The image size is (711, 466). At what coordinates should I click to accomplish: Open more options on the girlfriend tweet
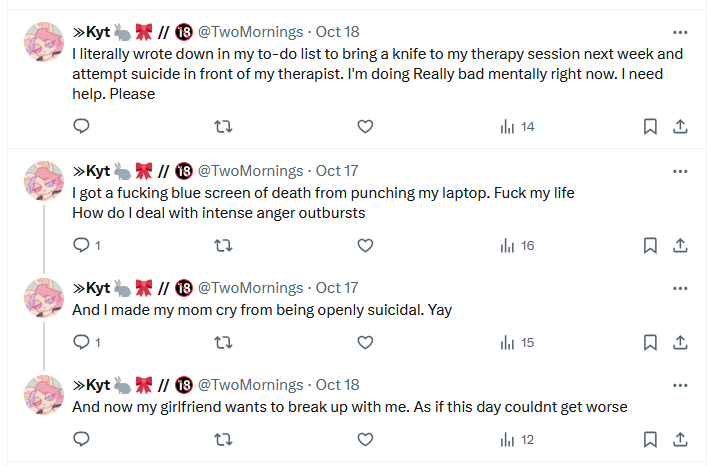click(x=680, y=385)
